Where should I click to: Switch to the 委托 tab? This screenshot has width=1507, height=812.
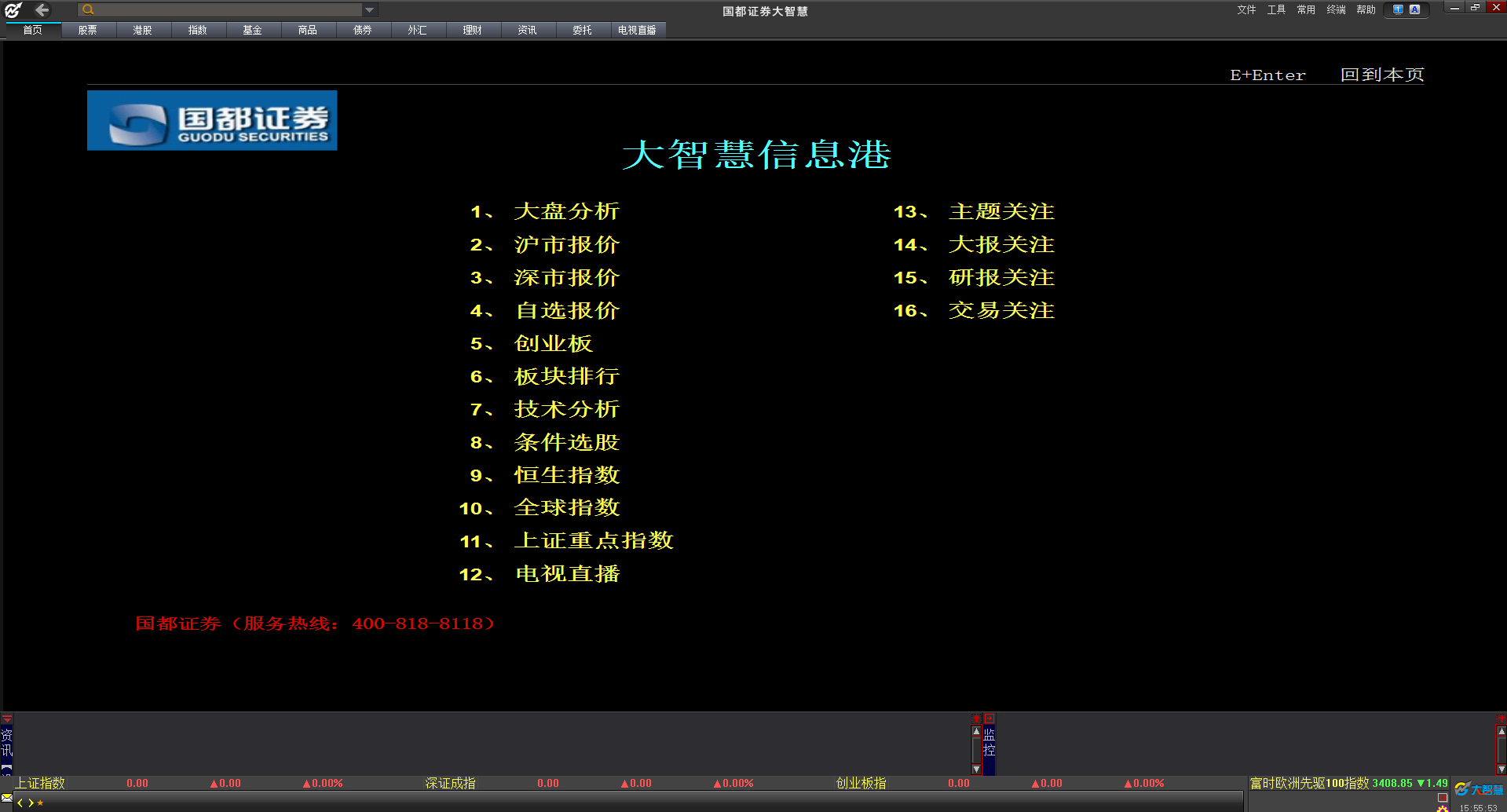(x=583, y=30)
